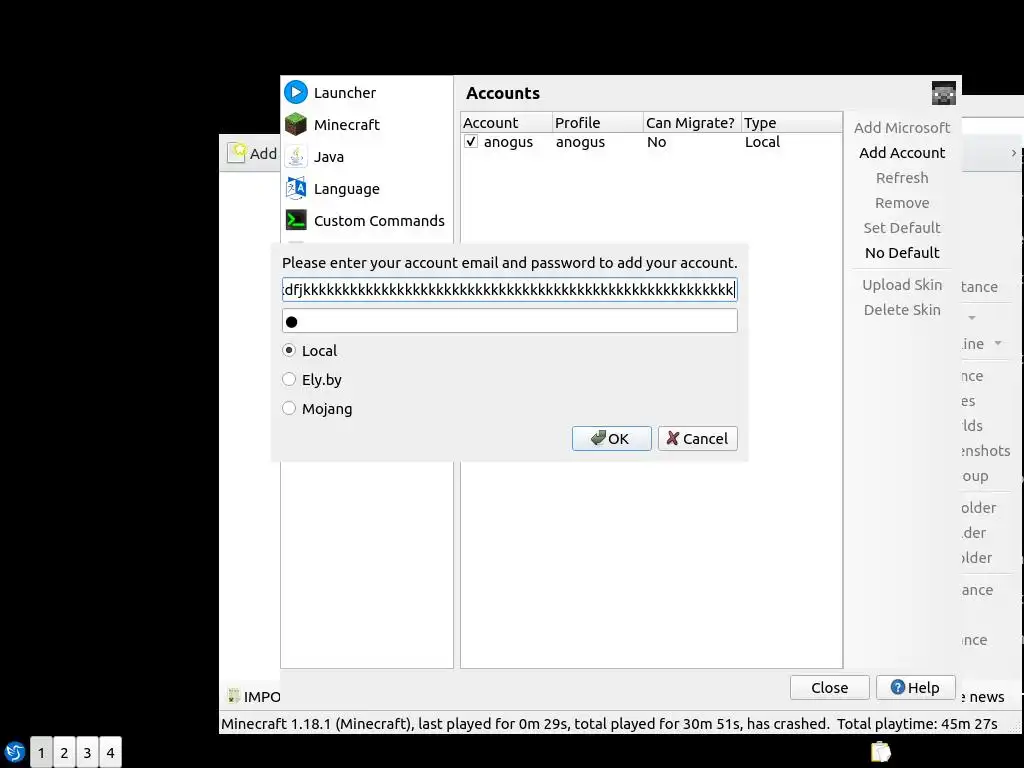Click anogus profile cell
The width and height of the screenshot is (1024, 768).
(x=580, y=142)
